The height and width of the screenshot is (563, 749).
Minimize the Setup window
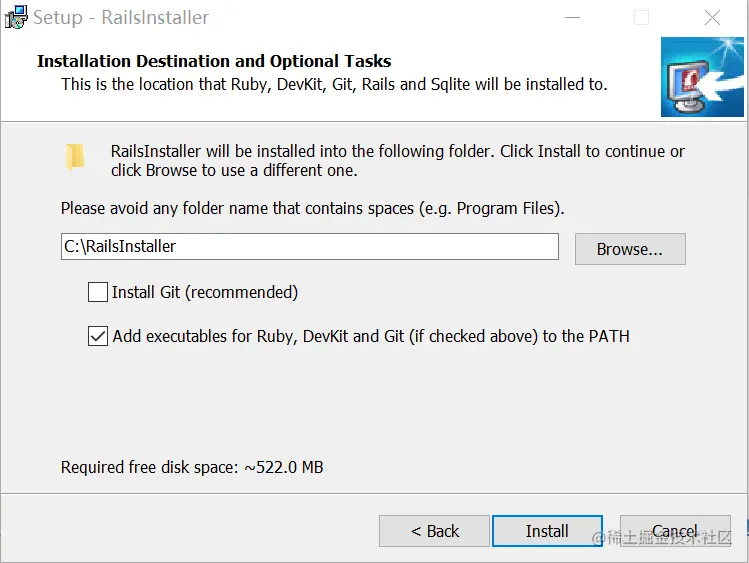572,18
